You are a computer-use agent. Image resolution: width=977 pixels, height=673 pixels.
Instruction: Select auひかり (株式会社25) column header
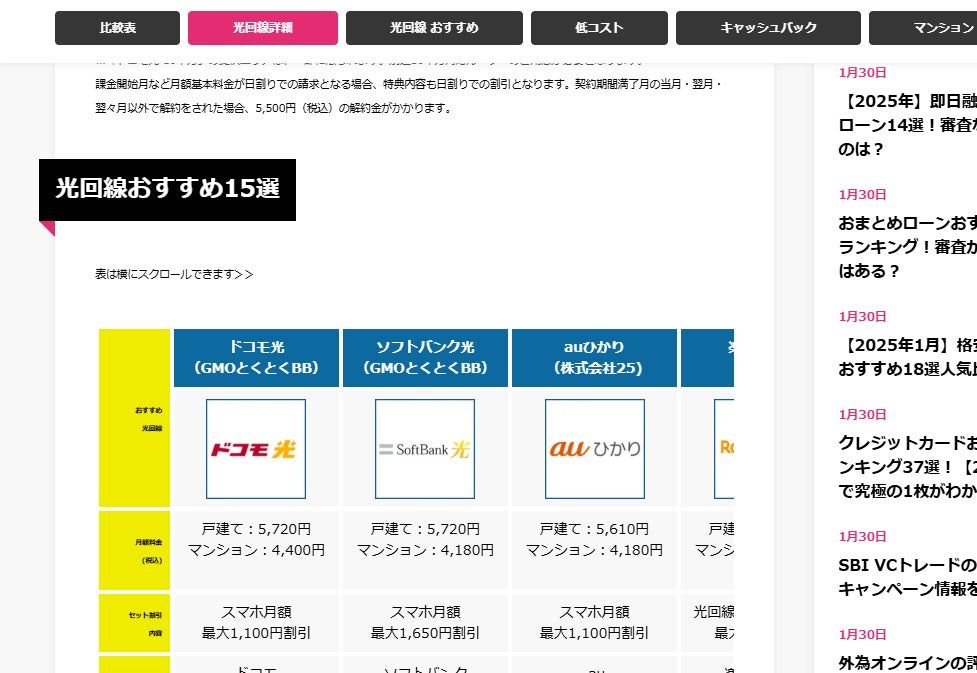pos(594,358)
